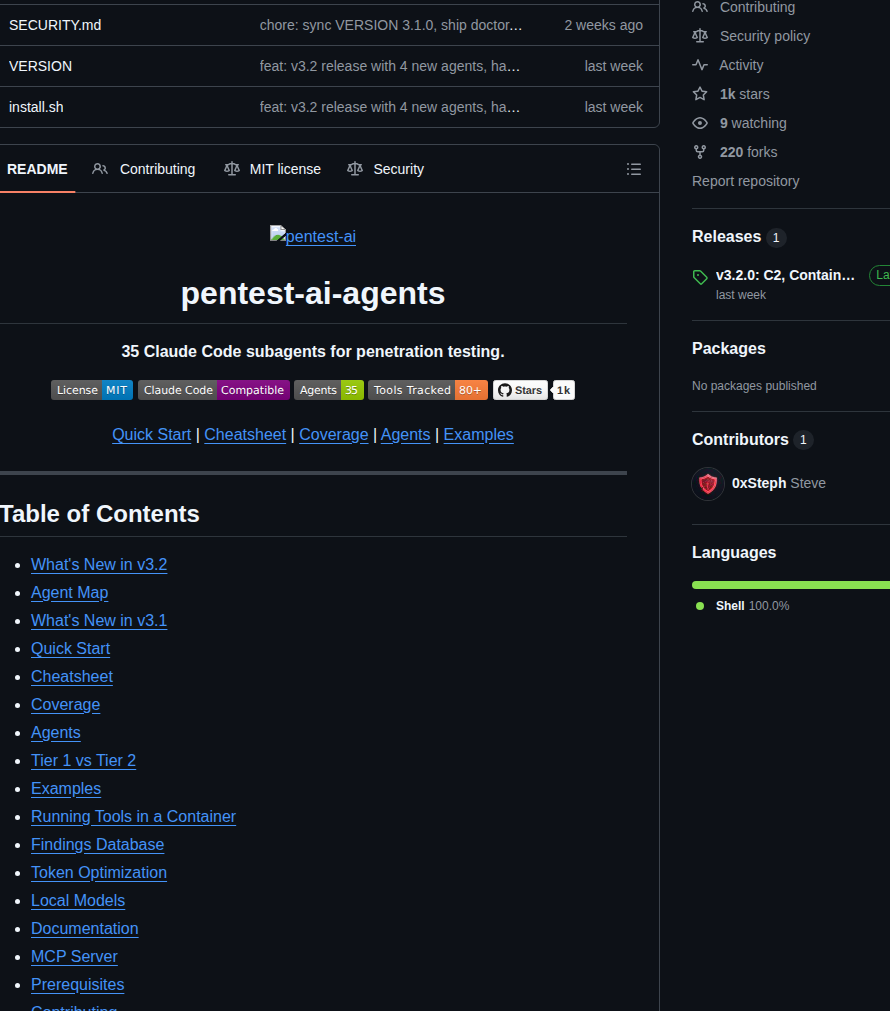Click the tag icon next to v3.2.0 release

pos(700,277)
